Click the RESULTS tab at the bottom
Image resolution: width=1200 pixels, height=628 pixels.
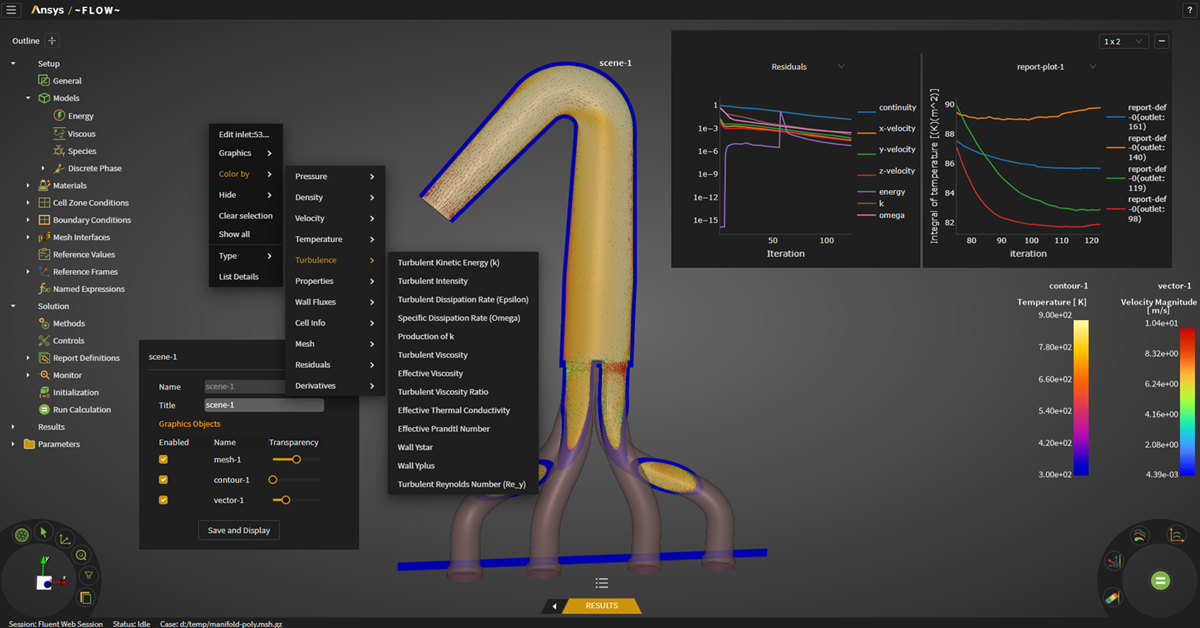[601, 606]
